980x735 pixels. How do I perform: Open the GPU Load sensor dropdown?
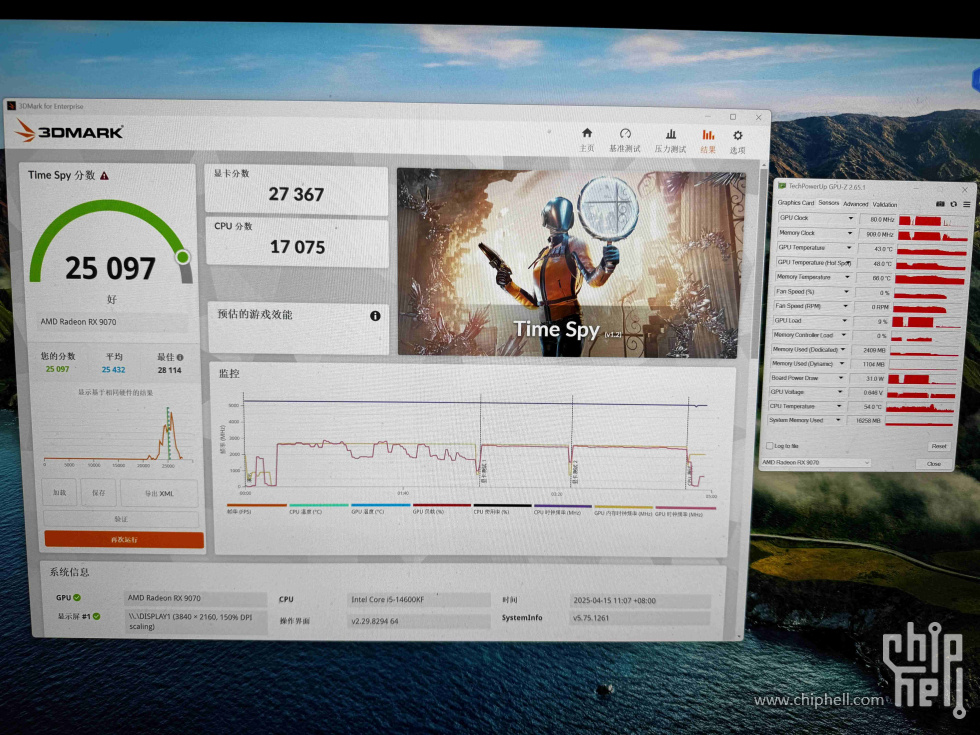tap(845, 321)
